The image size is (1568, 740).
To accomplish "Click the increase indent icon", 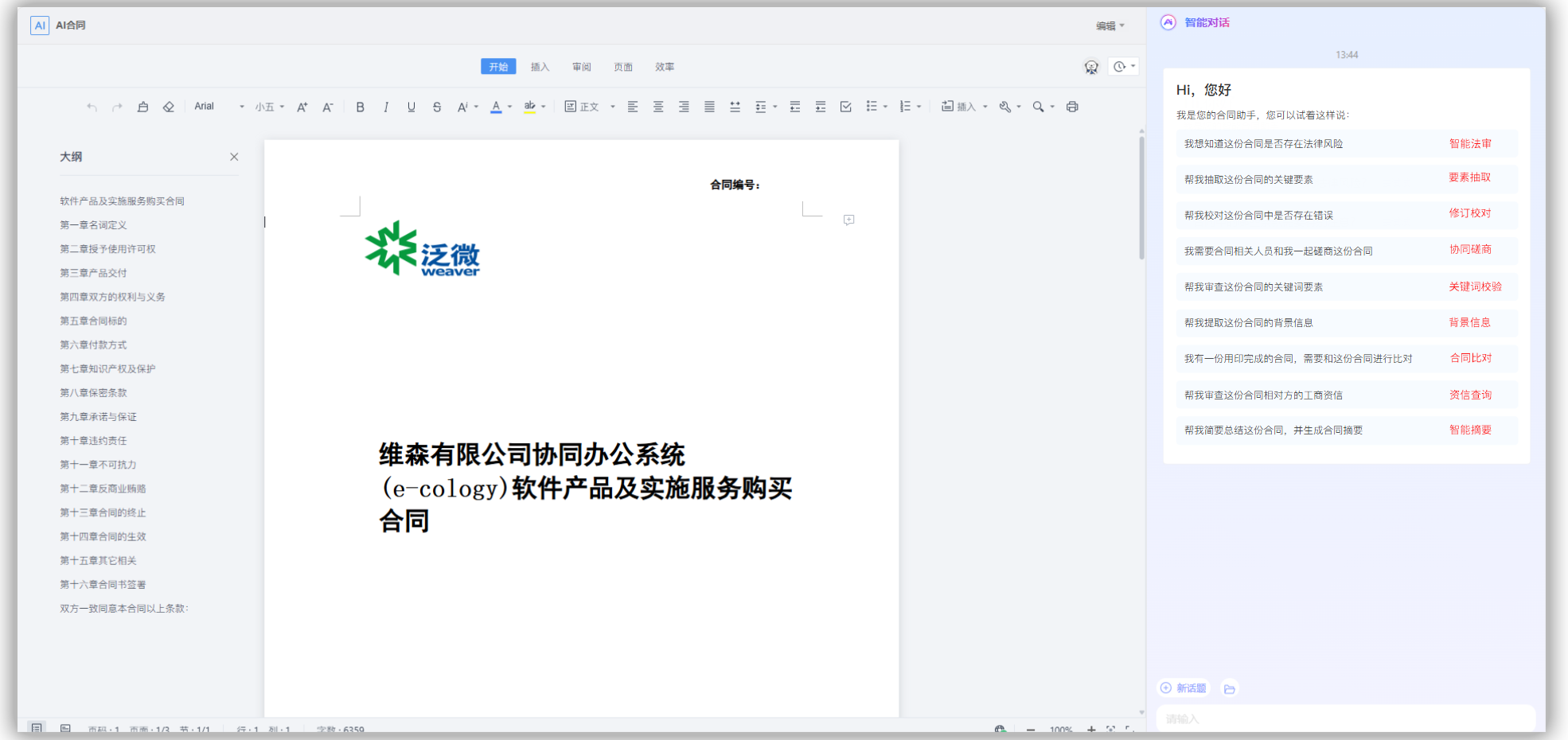I will [821, 107].
